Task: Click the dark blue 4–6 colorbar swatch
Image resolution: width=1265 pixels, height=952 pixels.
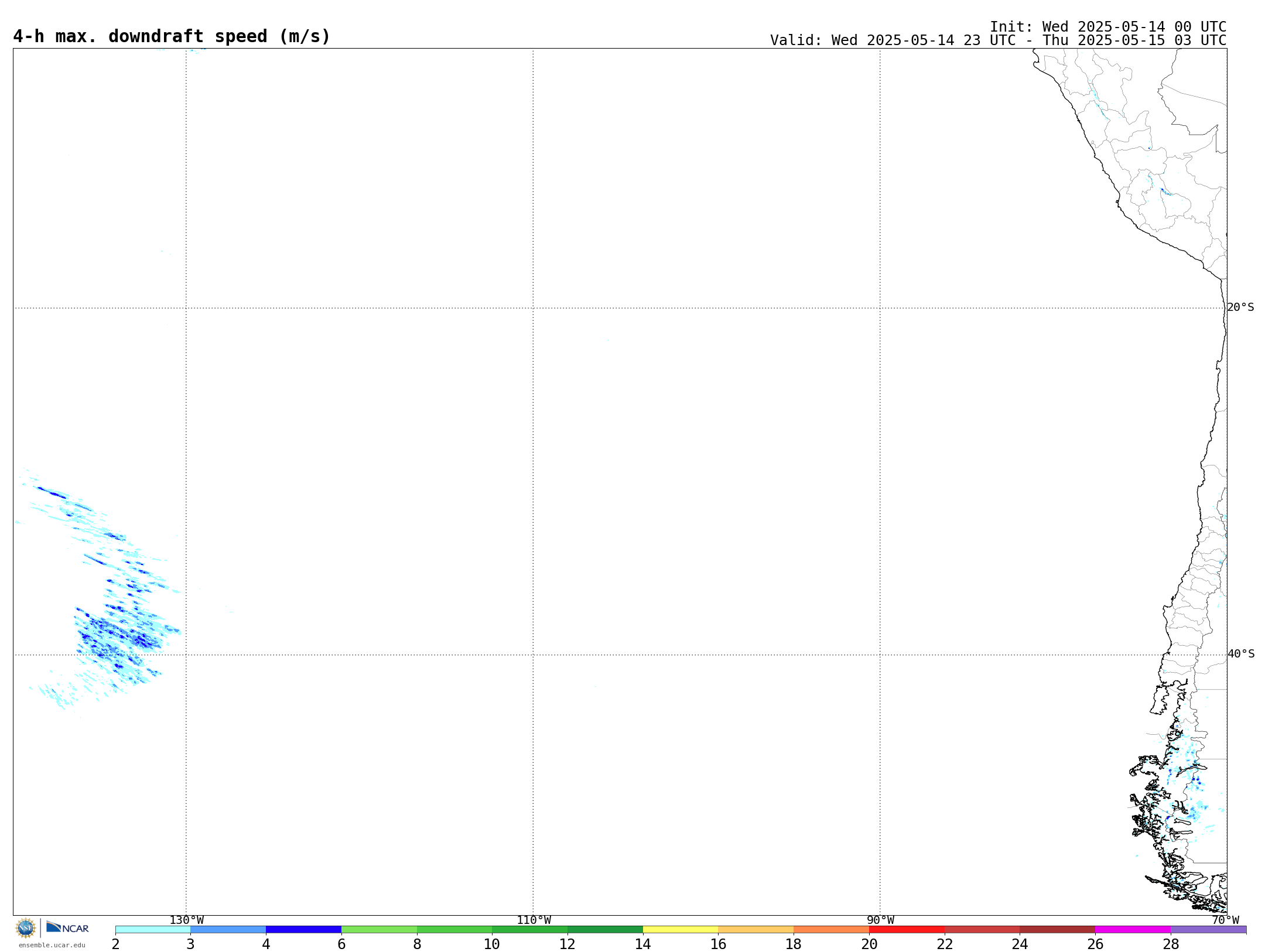Action: pos(304,930)
